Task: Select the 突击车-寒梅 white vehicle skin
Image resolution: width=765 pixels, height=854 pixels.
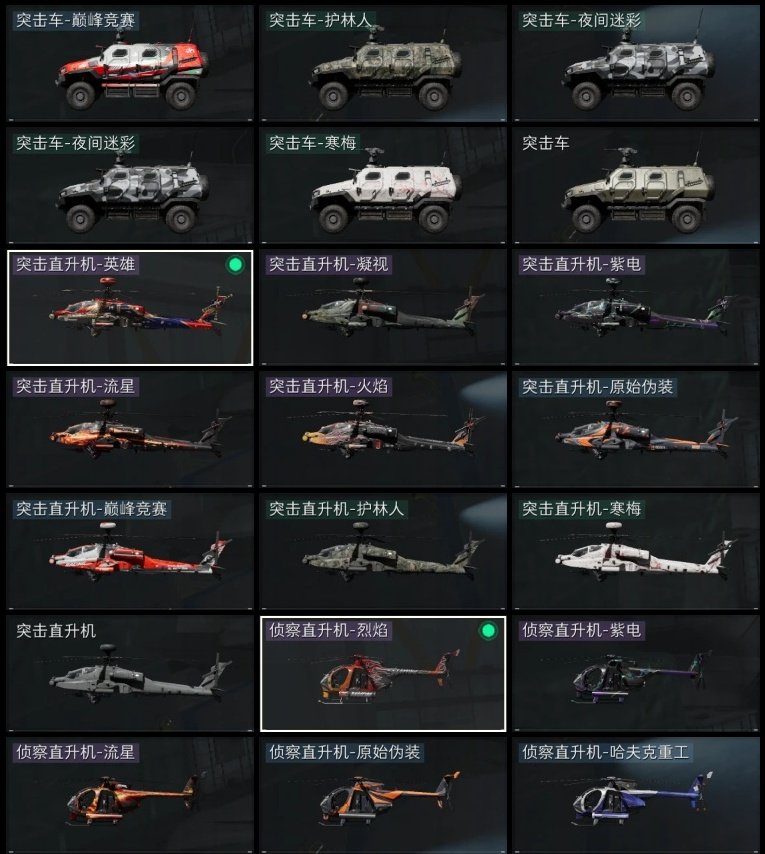Action: click(383, 185)
